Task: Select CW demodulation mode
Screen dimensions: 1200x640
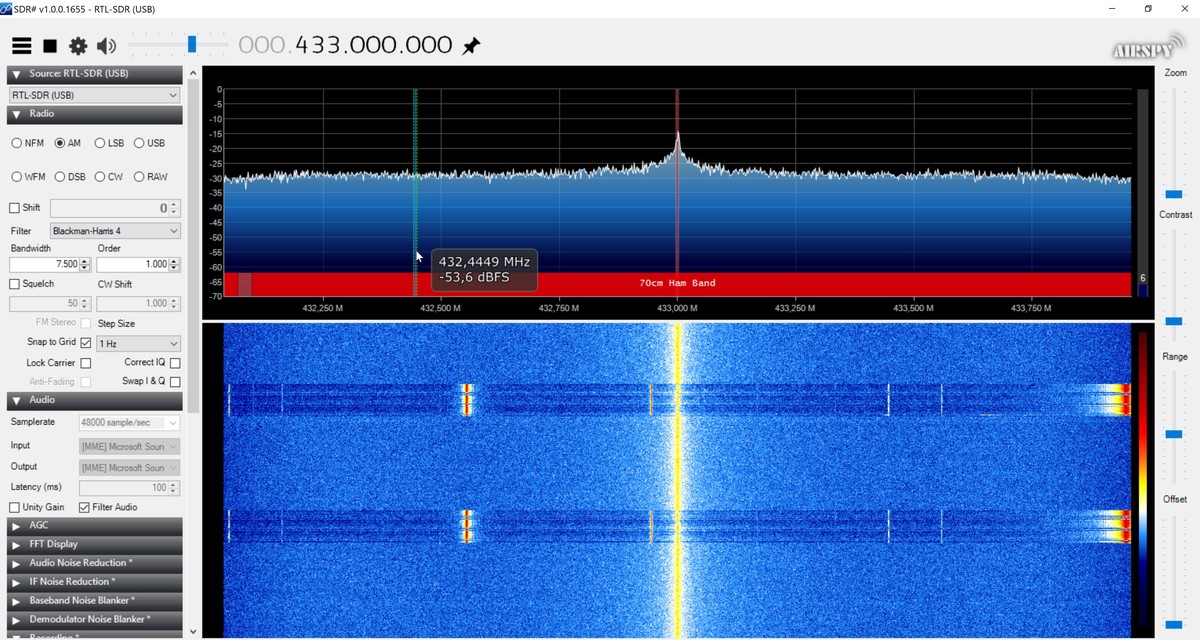Action: 109,177
